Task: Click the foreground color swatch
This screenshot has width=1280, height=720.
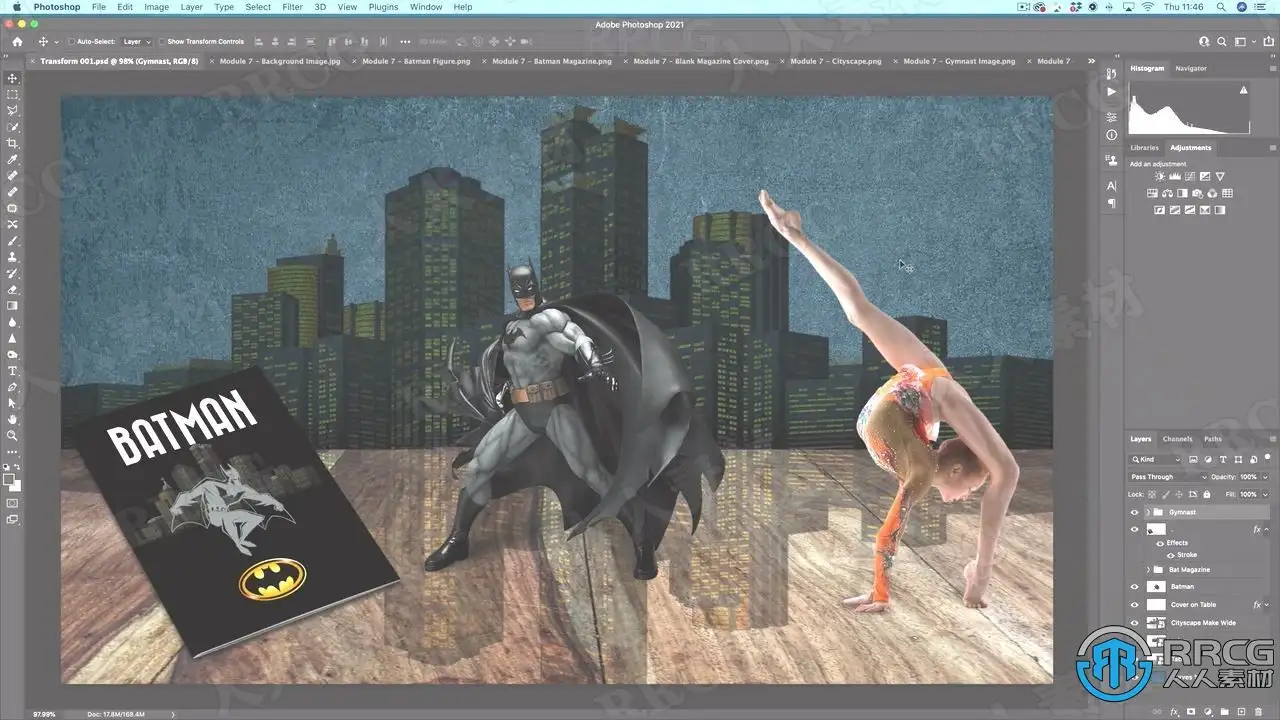Action: (10, 479)
